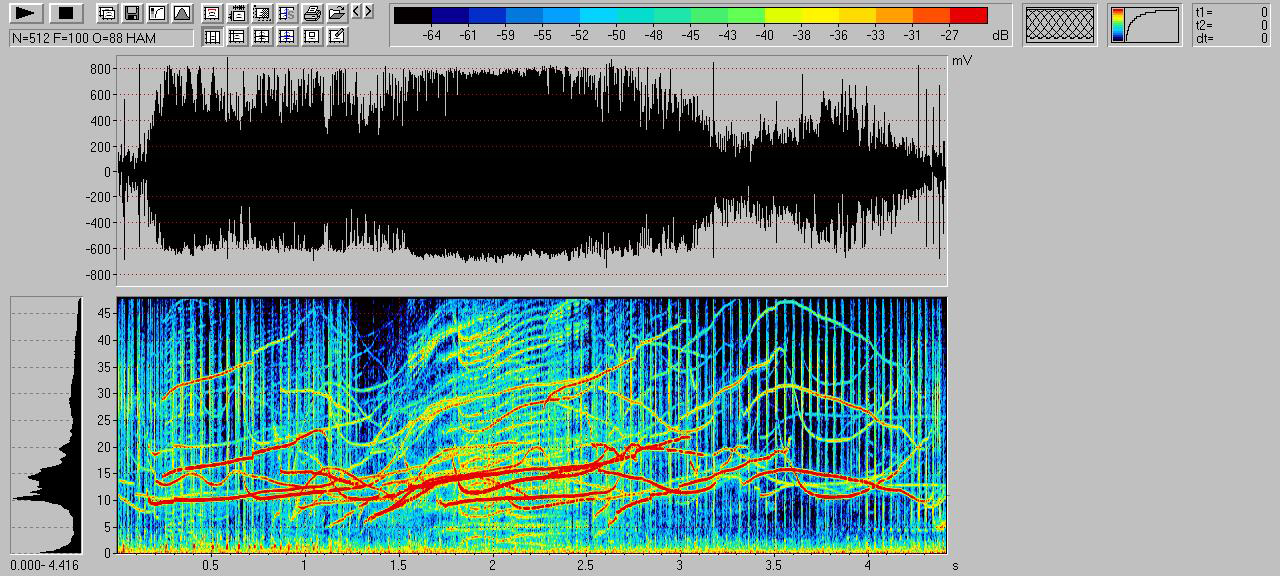Click the overlapping windows icon
Image resolution: width=1280 pixels, height=576 pixels.
click(x=106, y=13)
